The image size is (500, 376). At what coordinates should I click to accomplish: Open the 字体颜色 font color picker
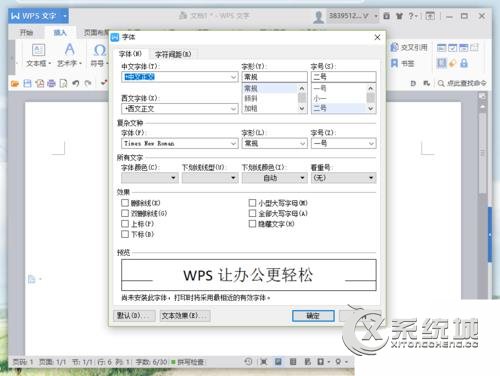(150, 178)
